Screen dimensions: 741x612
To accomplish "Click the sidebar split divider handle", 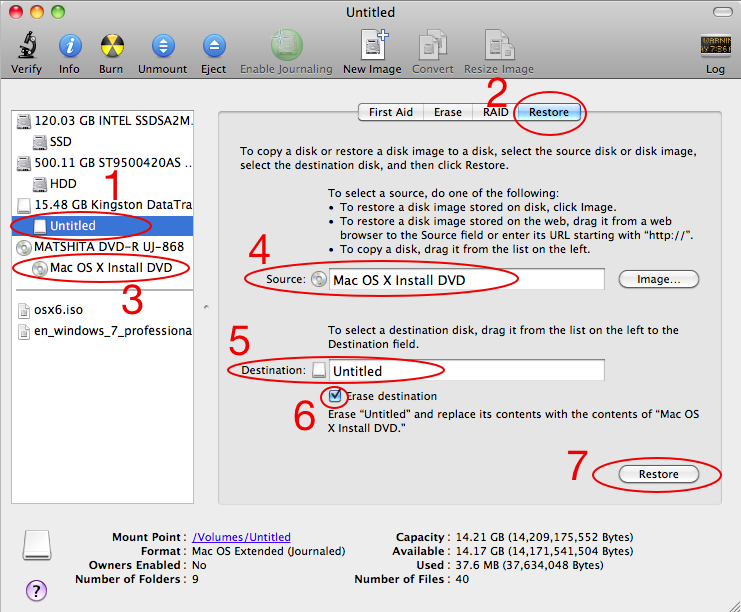I will pos(206,307).
